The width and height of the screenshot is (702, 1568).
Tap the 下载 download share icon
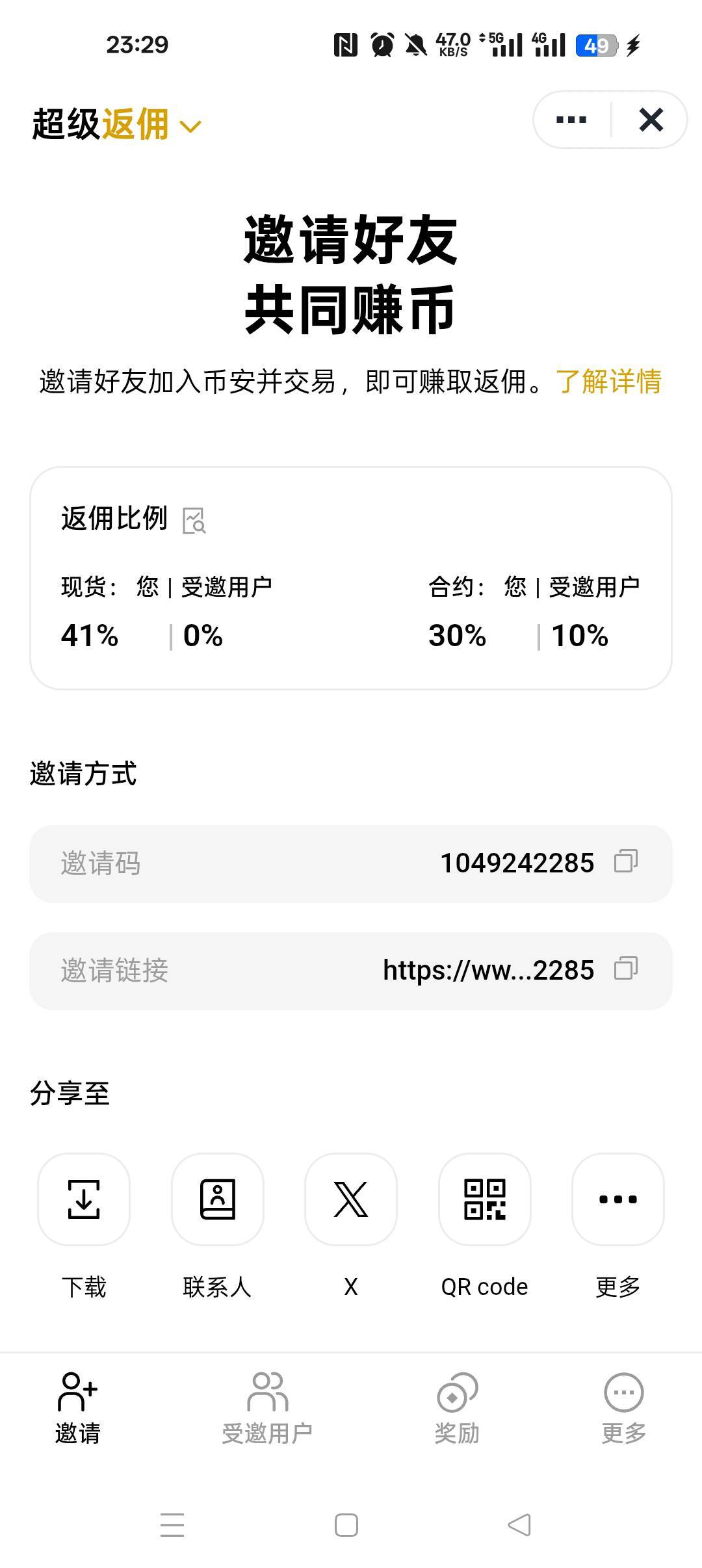pos(84,1199)
